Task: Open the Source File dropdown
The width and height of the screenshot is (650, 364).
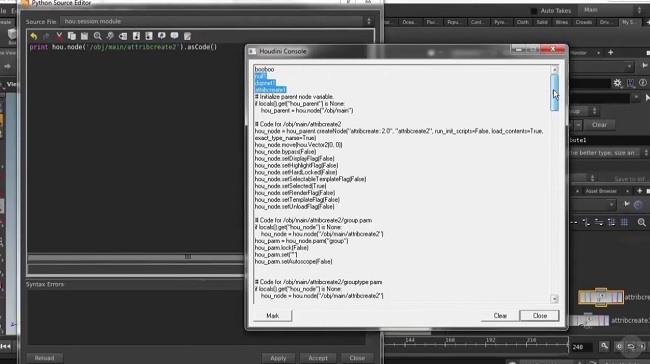Action: click(x=217, y=21)
